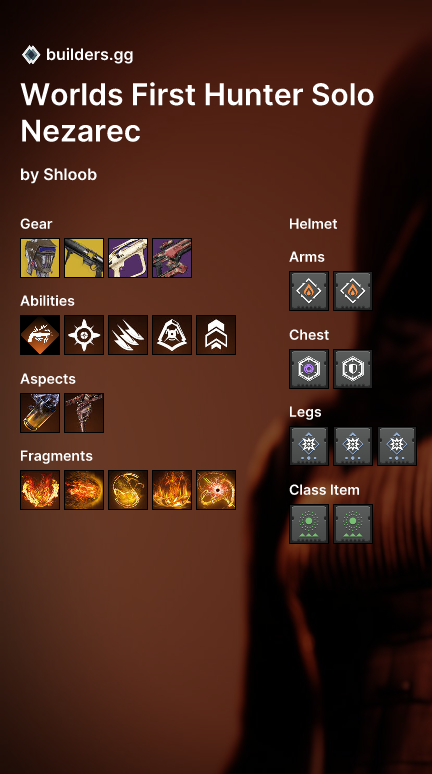Click the second aspect icon under Aspects
The height and width of the screenshot is (774, 432).
point(84,413)
